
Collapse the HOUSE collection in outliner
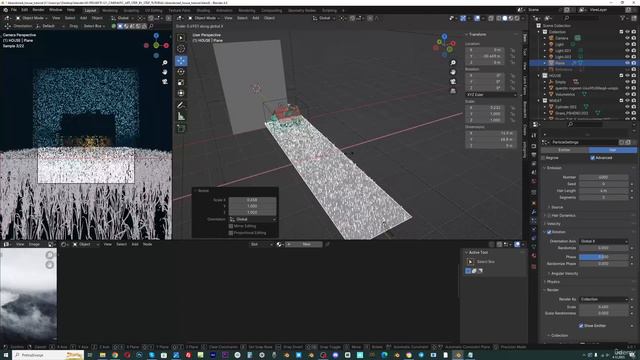click(539, 76)
